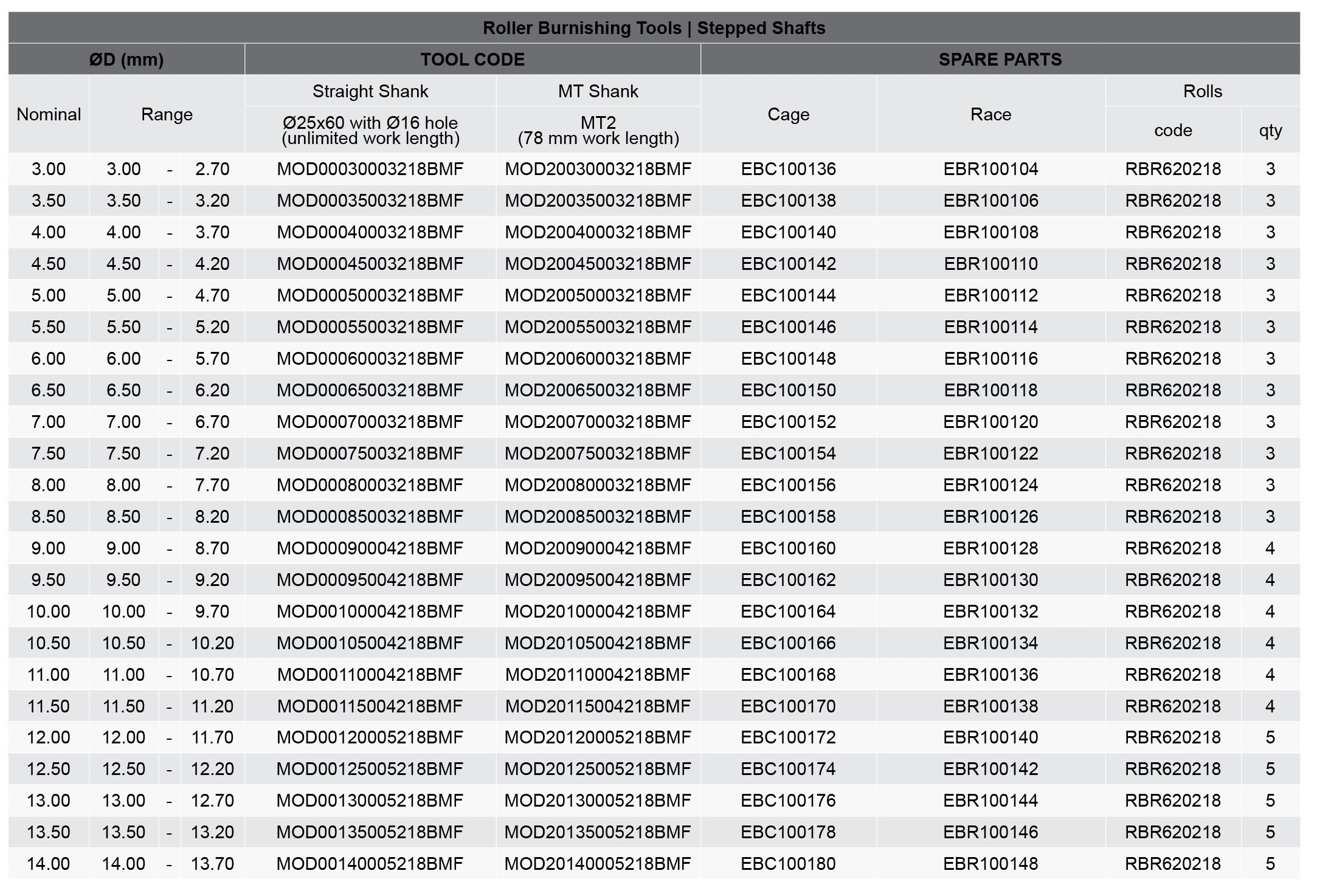Select cage code EBC100164

[789, 612]
